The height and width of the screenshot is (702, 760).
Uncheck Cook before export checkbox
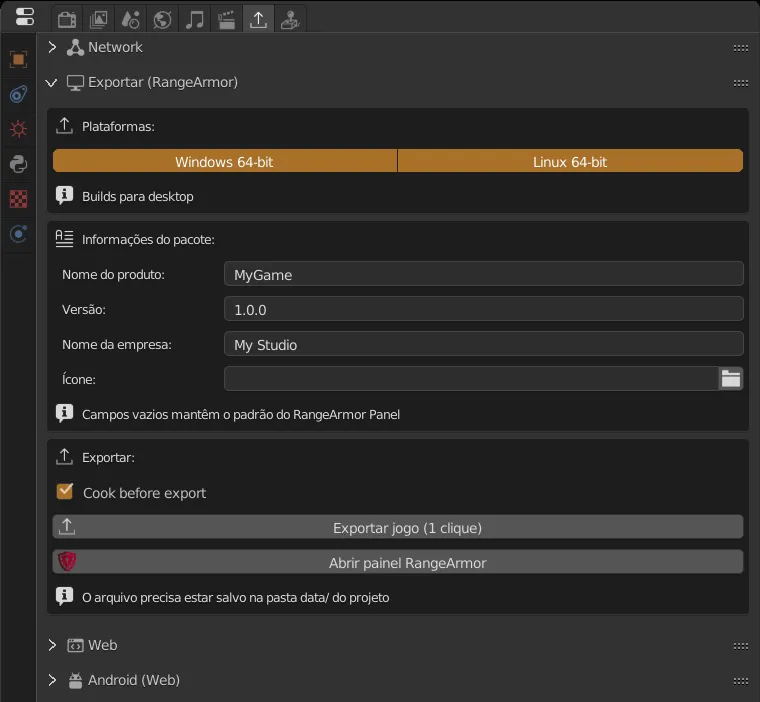[x=64, y=492]
